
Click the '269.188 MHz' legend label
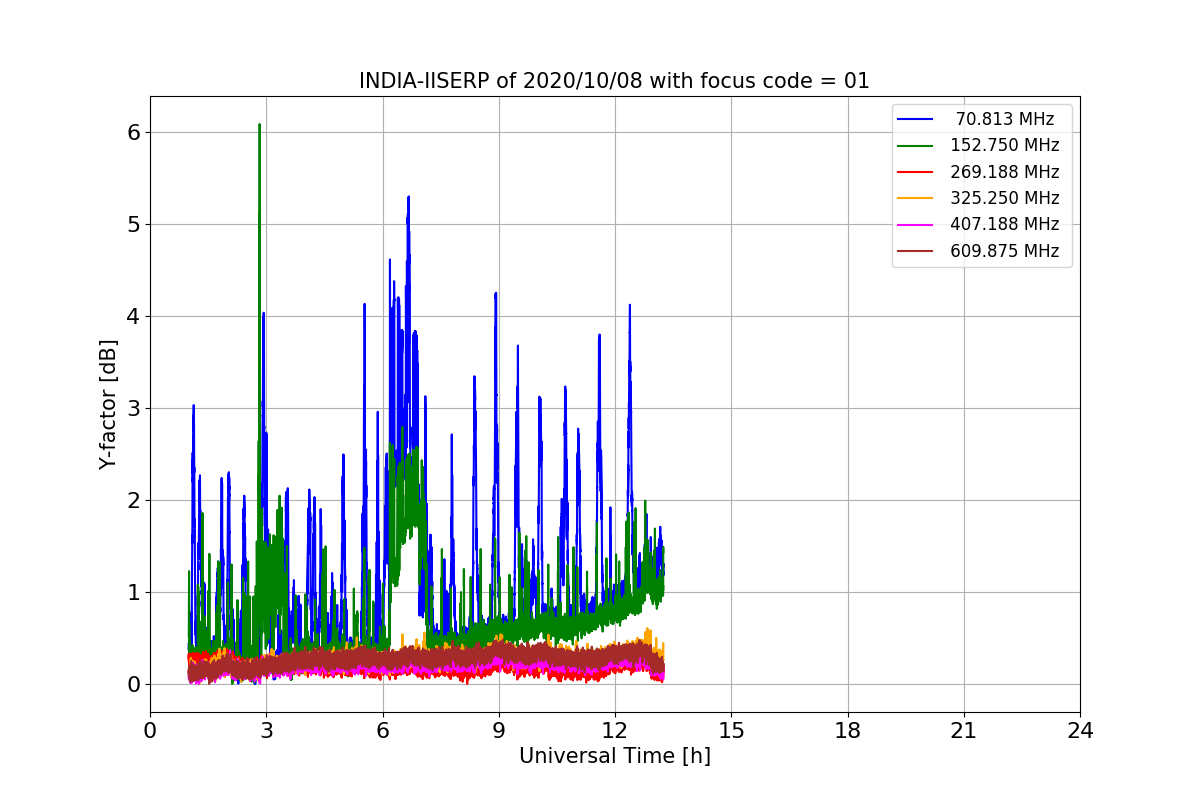point(1005,172)
